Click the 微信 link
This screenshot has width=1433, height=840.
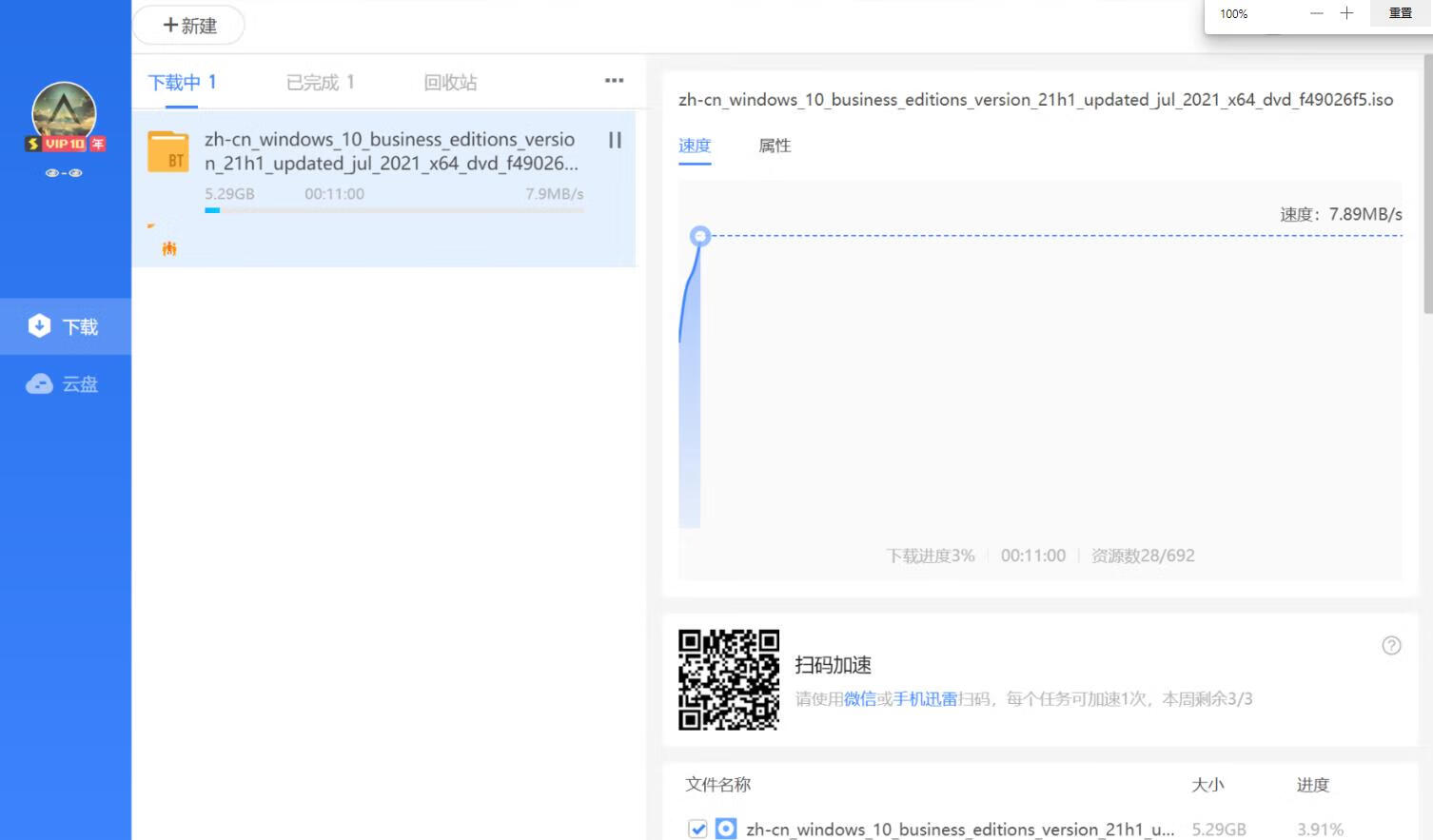[859, 699]
